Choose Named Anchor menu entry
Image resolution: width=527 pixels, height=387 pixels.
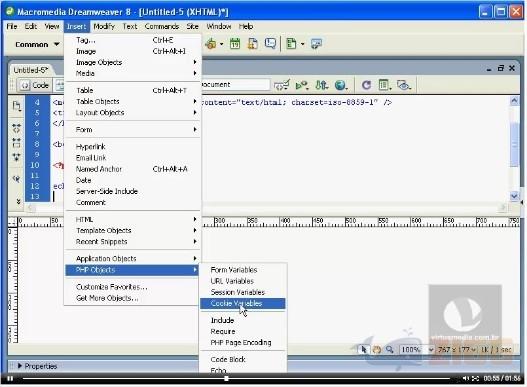pyautogui.click(x=132, y=169)
